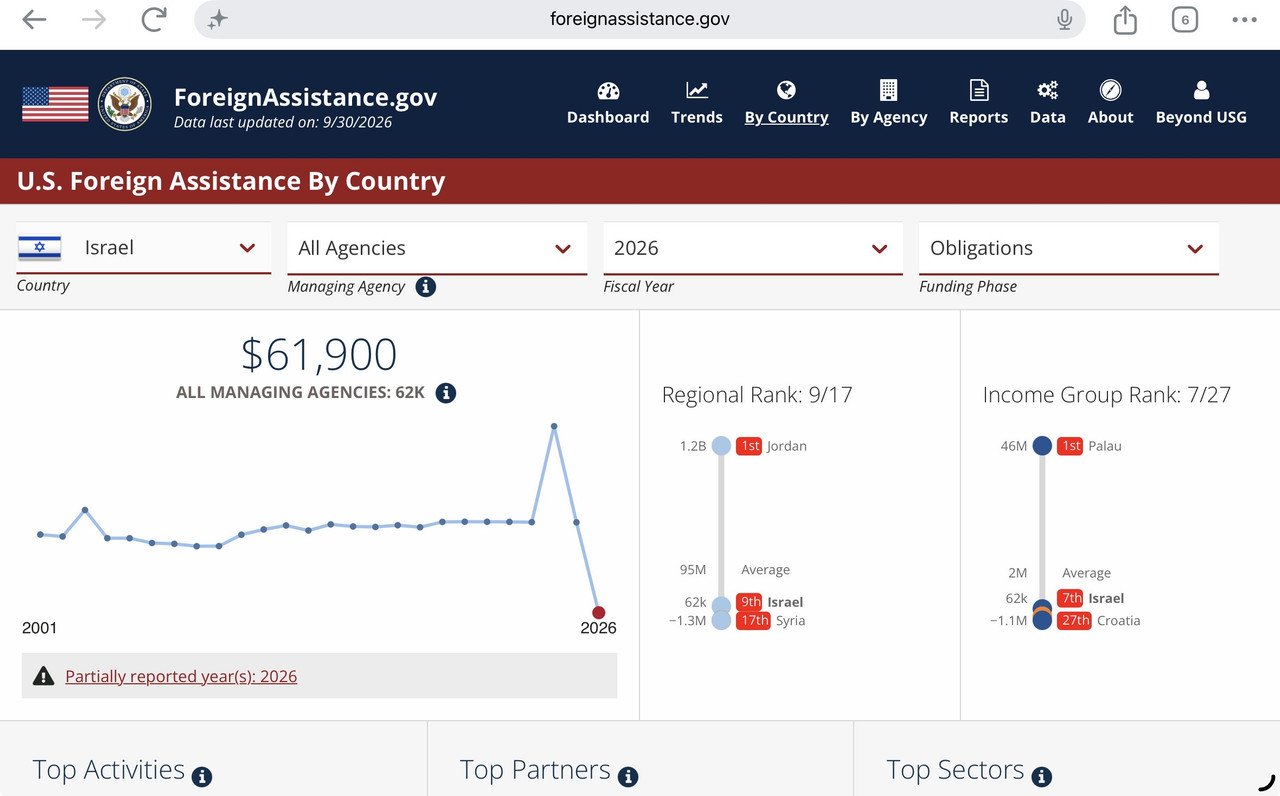Expand the Israel country dropdown
This screenshot has width=1280, height=796.
(144, 248)
